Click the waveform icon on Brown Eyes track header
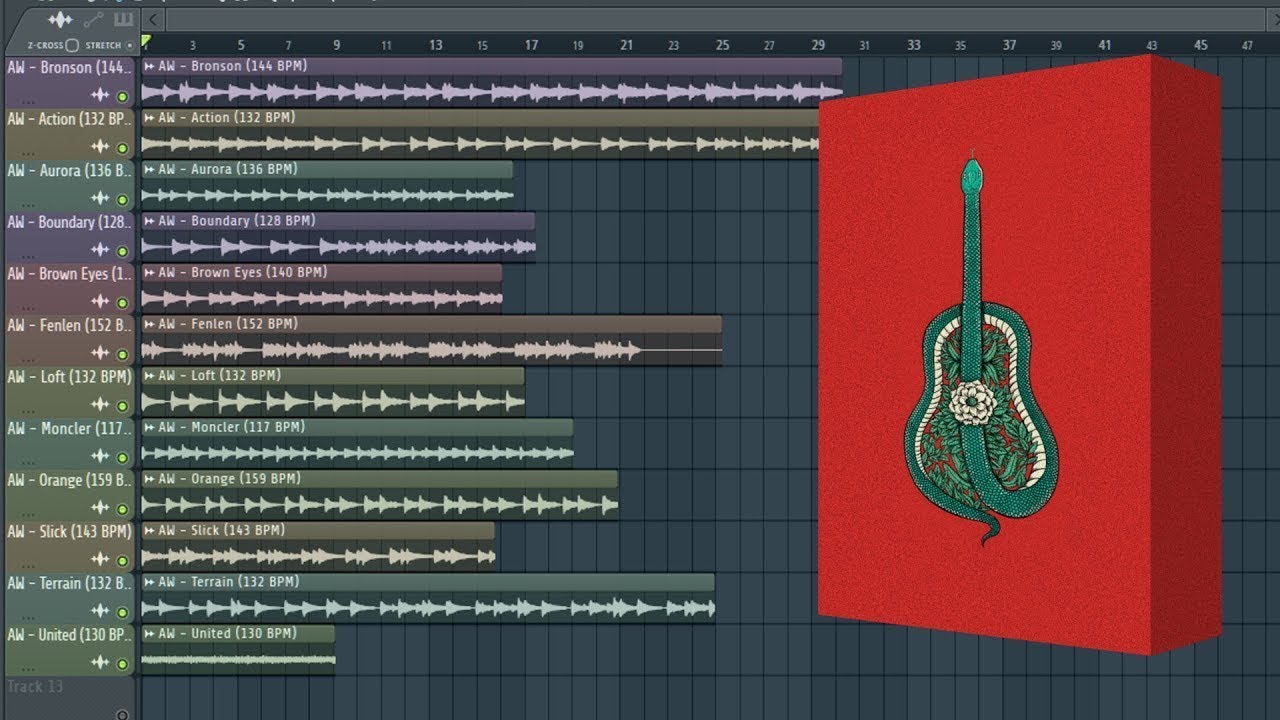The image size is (1280, 720). click(x=100, y=302)
